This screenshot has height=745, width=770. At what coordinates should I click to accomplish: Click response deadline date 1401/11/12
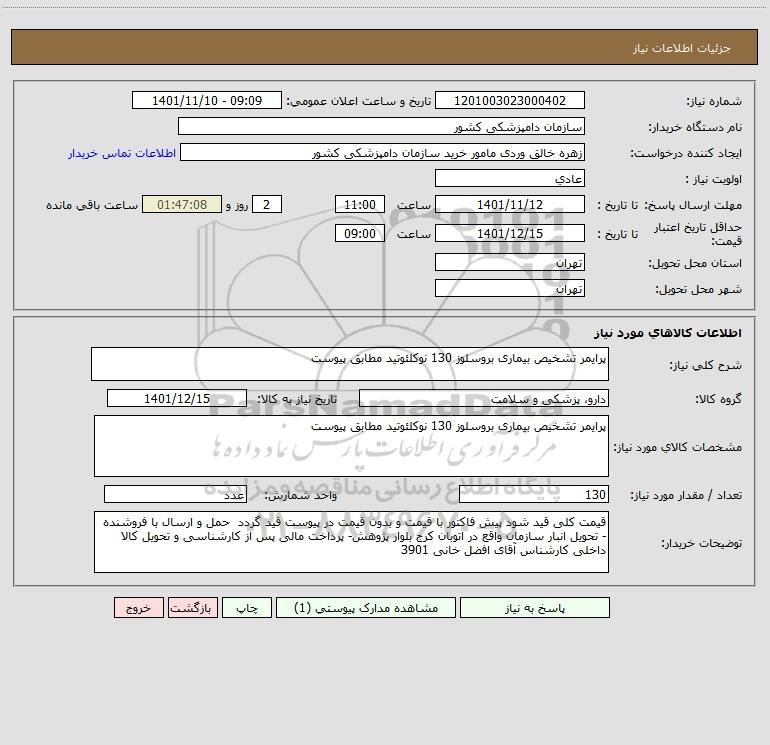click(x=510, y=204)
